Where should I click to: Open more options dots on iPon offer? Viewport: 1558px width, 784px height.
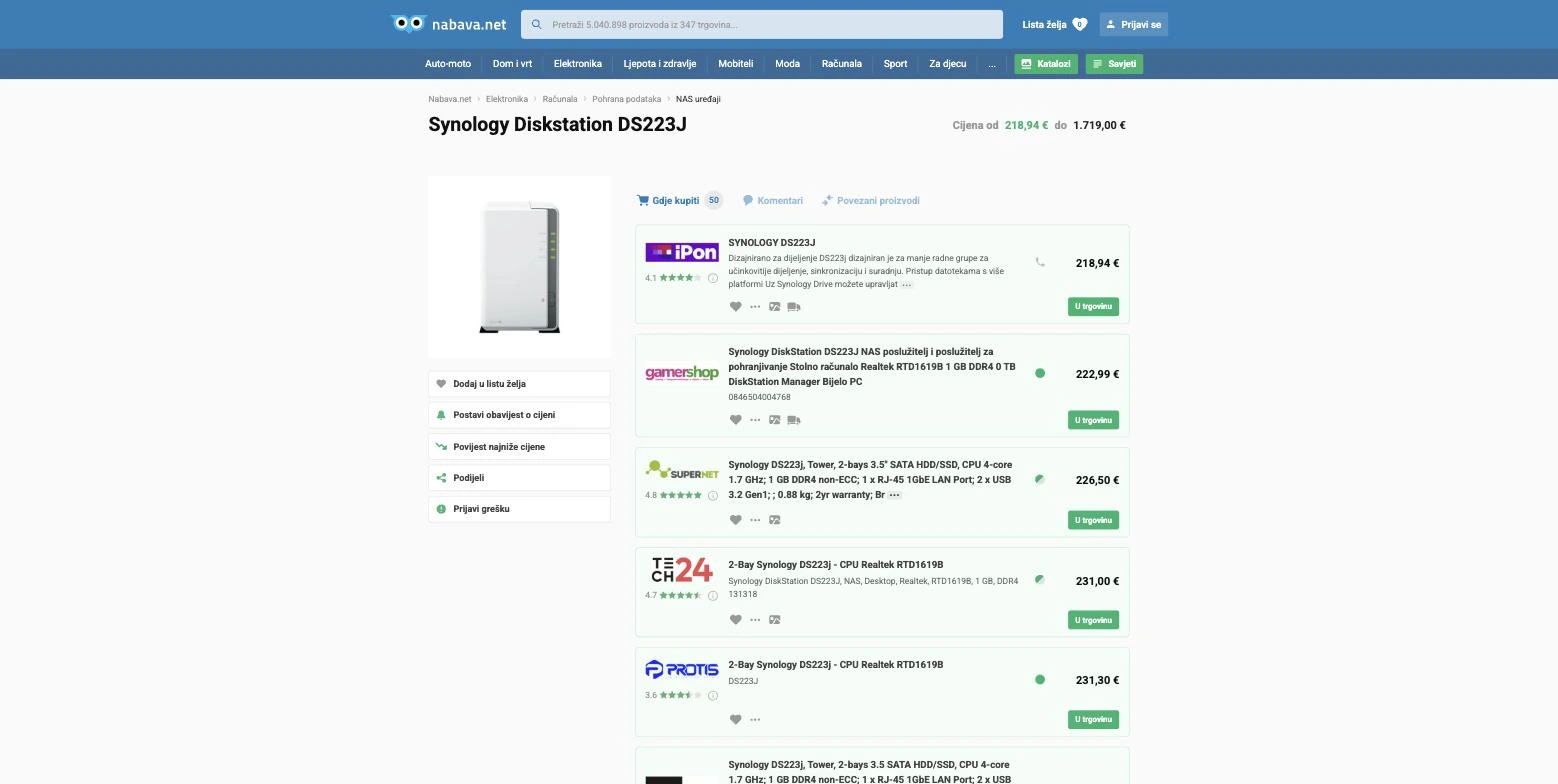pos(755,307)
